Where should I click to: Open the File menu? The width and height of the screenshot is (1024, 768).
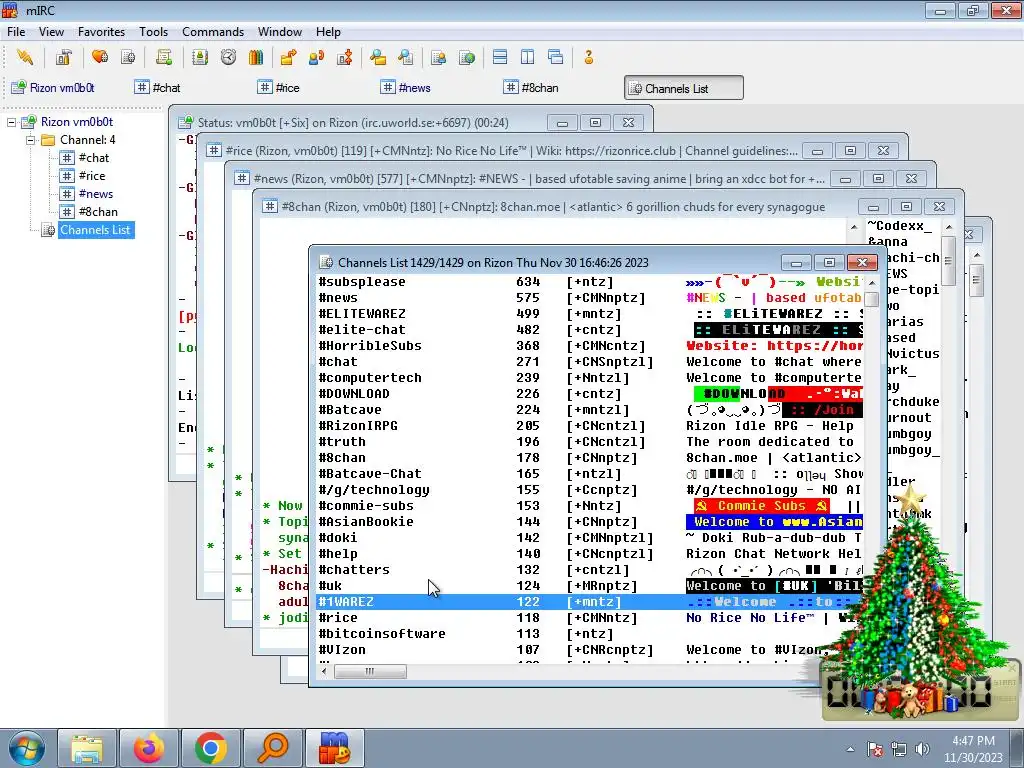click(x=16, y=31)
